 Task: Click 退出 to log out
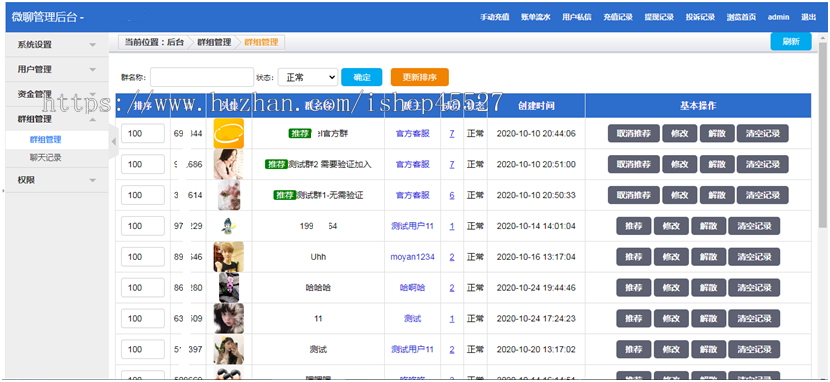coord(808,17)
